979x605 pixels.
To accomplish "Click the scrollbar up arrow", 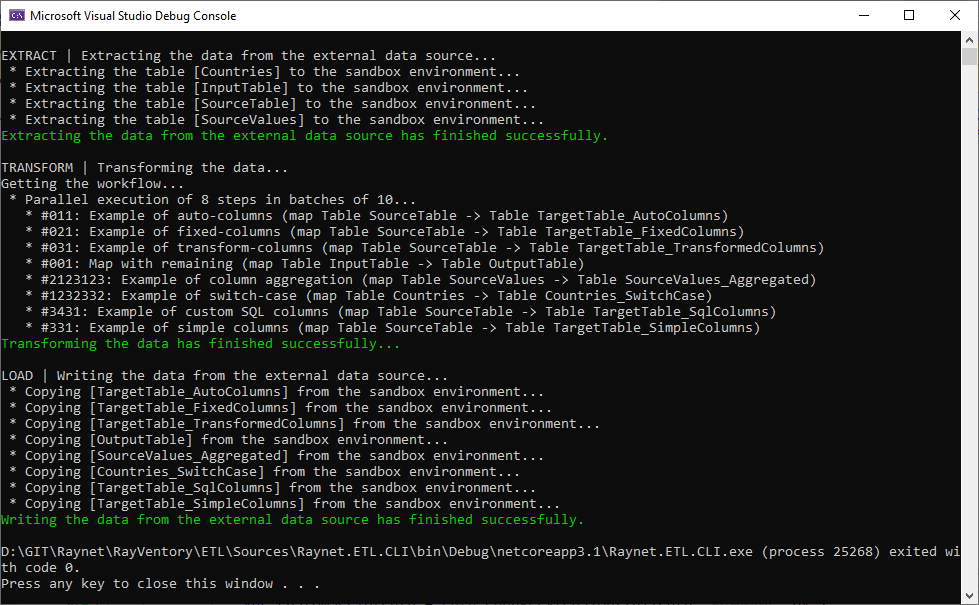I will [970, 40].
